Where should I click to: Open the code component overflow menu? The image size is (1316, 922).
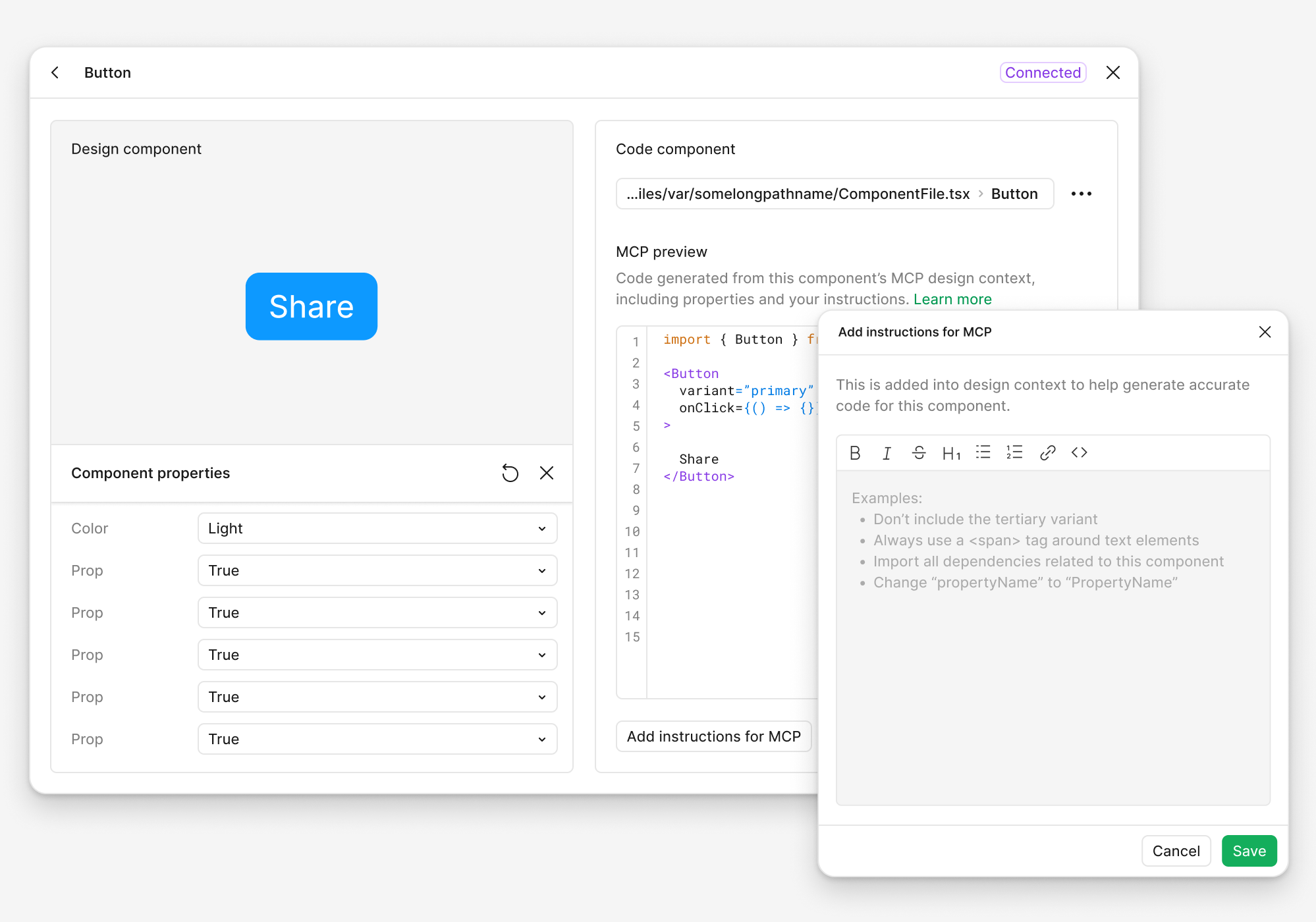click(1081, 194)
